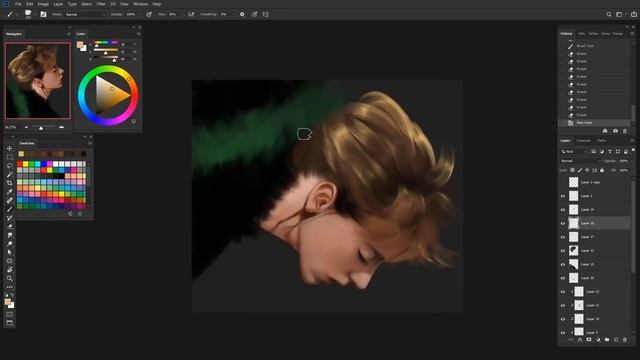Screen dimensions: 640x360
Task: Add layer style fx icon
Action: [580, 340]
